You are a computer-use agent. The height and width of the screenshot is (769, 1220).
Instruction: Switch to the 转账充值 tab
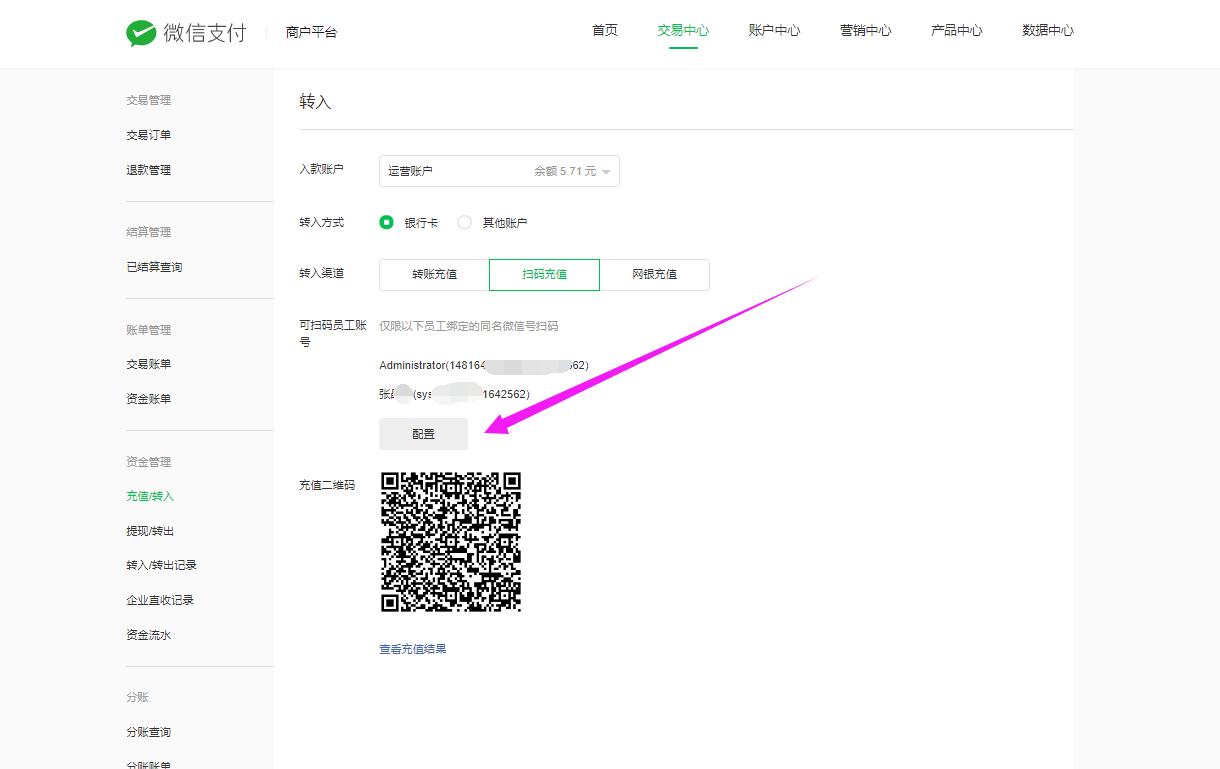tap(433, 275)
